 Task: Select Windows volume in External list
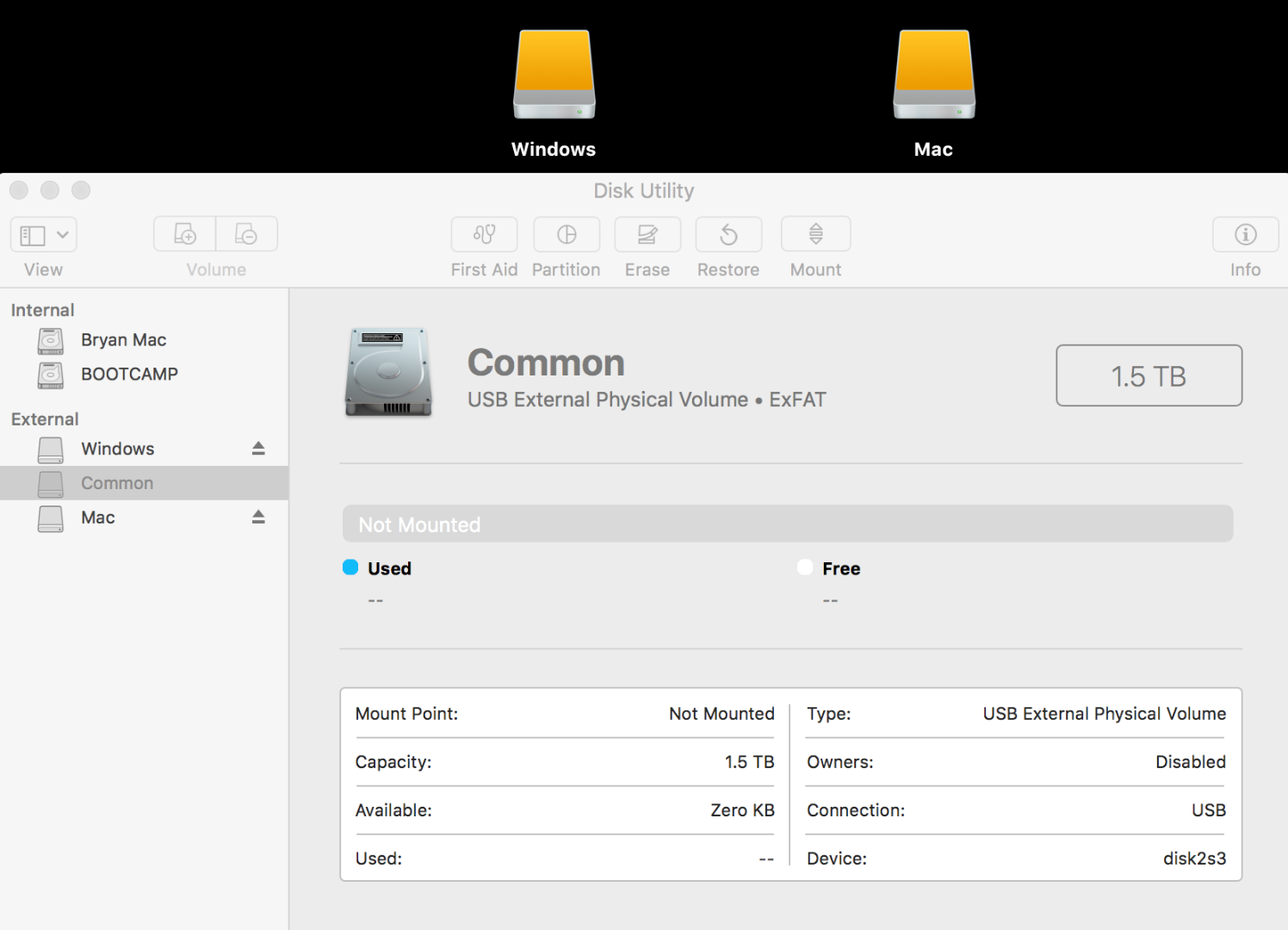(x=117, y=449)
